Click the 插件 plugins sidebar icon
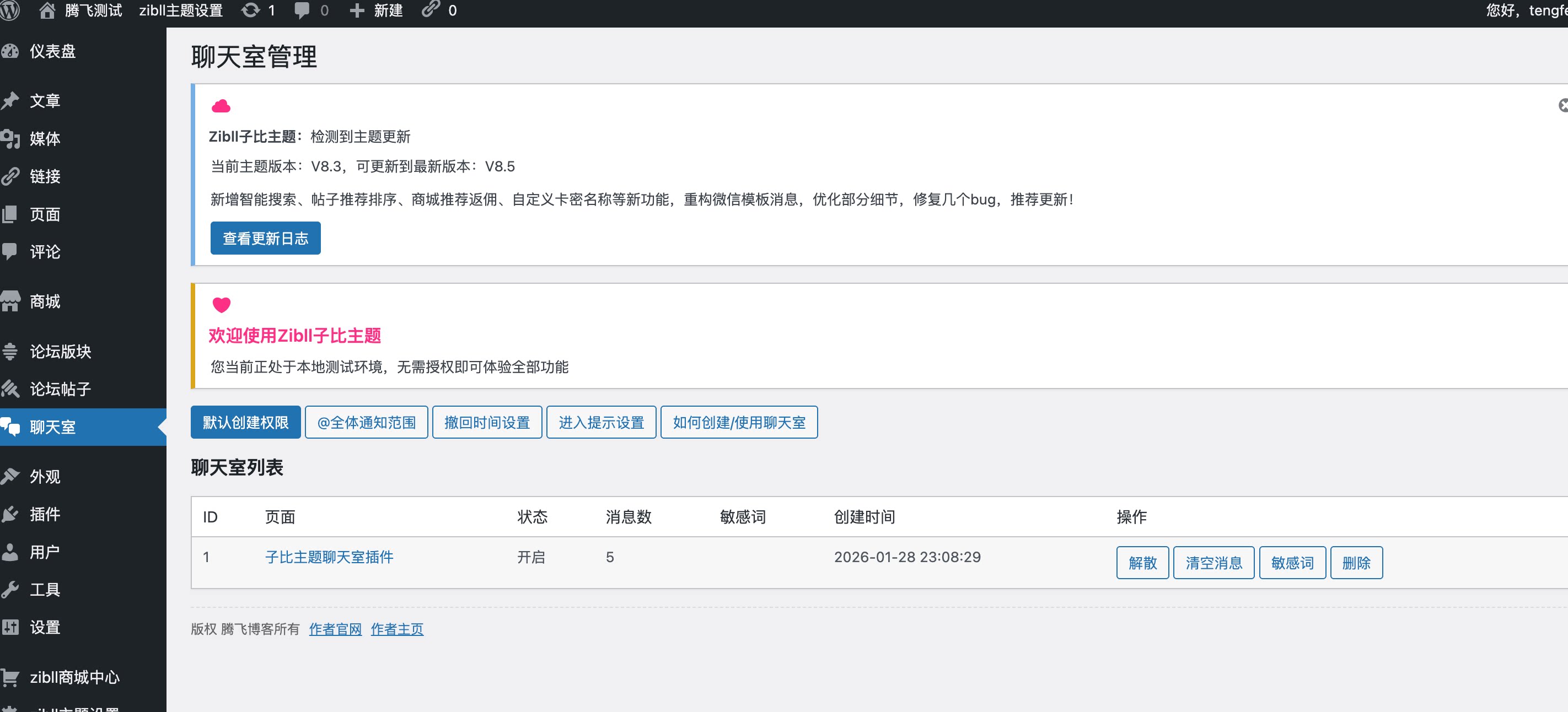1568x712 pixels. (x=10, y=514)
